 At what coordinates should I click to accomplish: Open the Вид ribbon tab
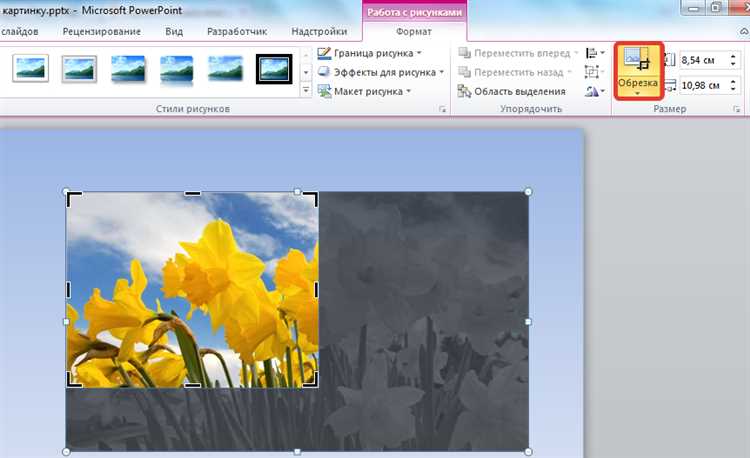174,32
